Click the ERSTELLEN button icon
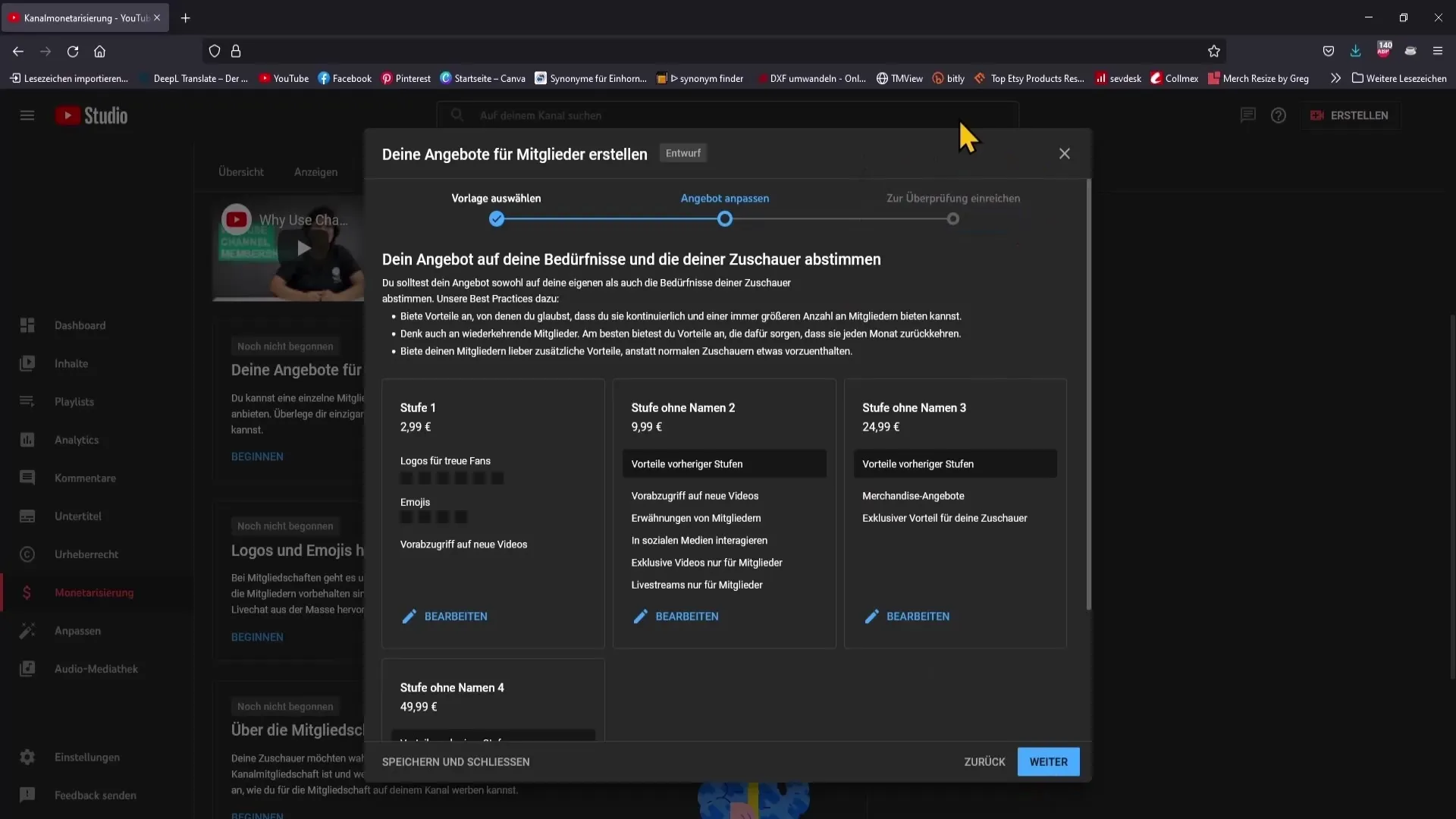This screenshot has width=1456, height=819. [x=1318, y=115]
